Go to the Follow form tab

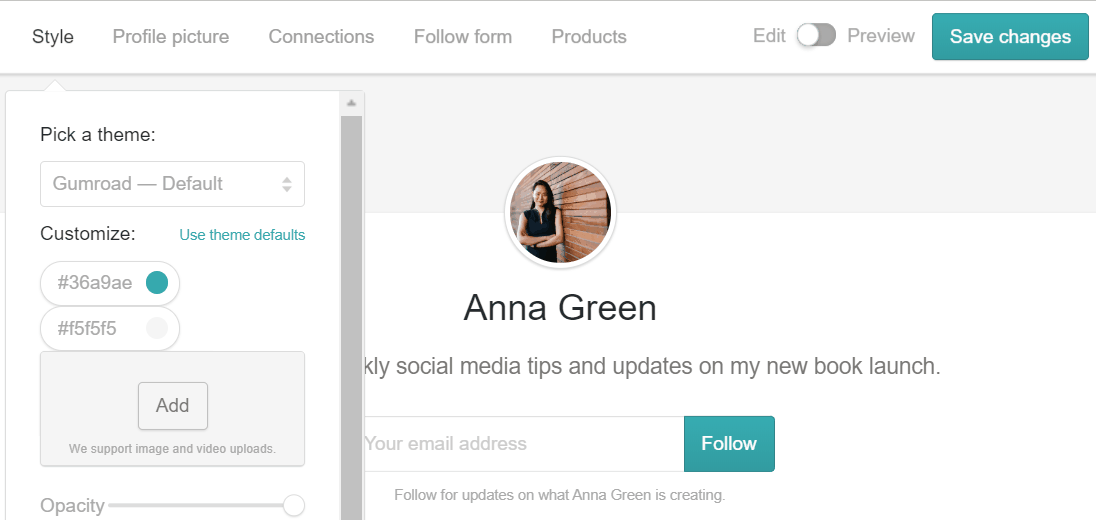point(463,36)
